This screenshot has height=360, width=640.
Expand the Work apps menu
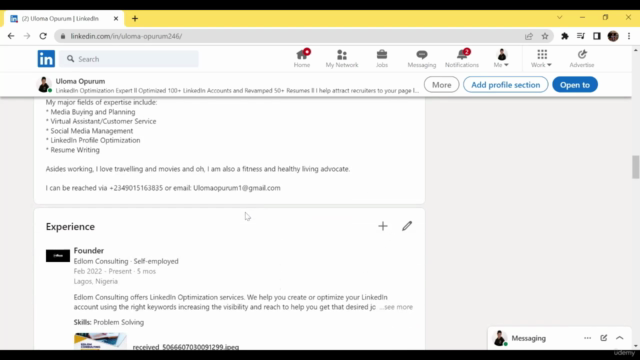[542, 58]
